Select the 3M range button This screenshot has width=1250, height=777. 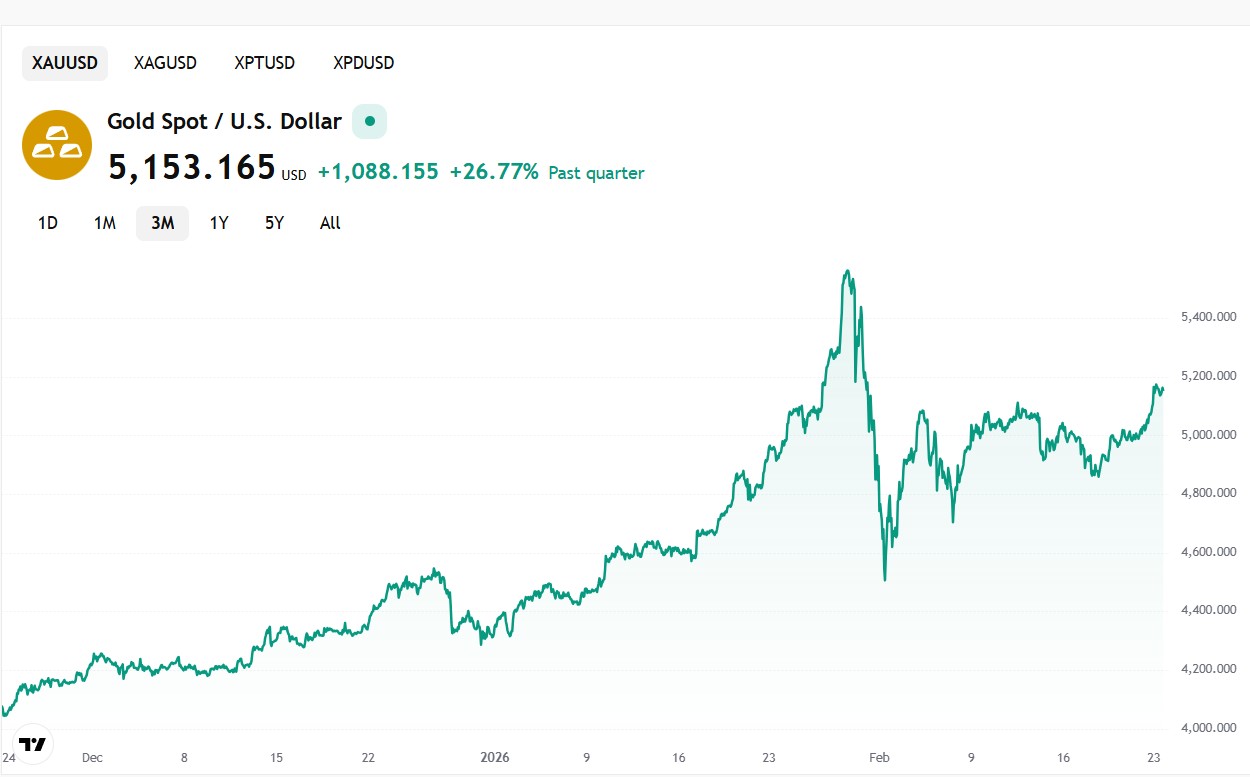point(162,223)
